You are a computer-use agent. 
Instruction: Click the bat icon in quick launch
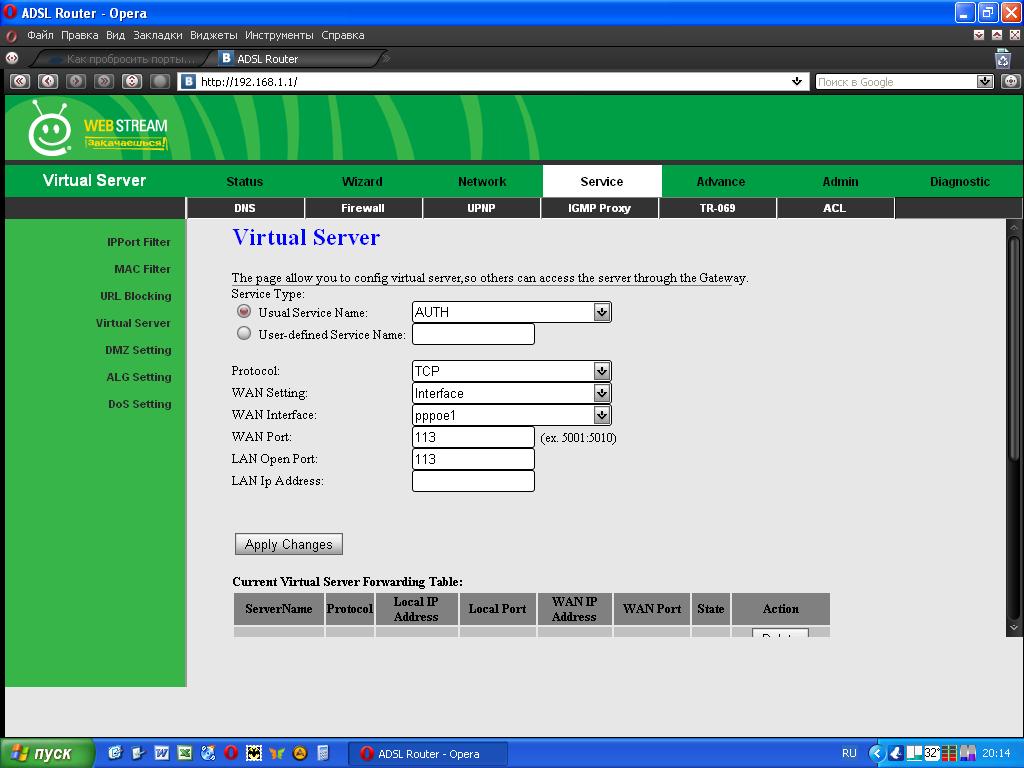(x=253, y=753)
